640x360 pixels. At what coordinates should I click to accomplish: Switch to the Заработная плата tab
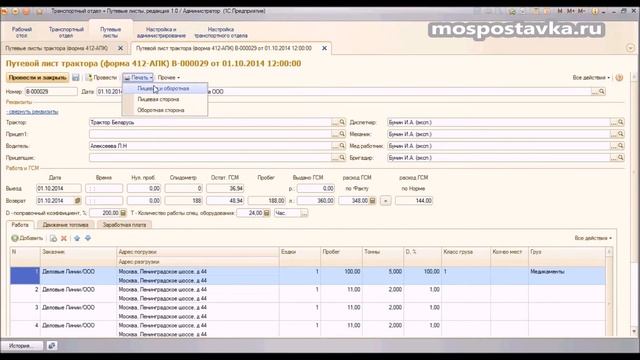point(124,224)
